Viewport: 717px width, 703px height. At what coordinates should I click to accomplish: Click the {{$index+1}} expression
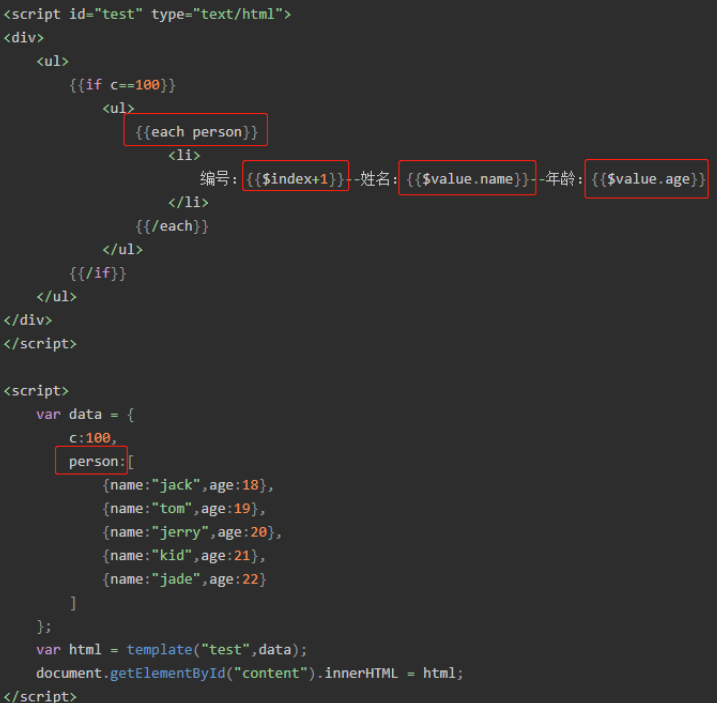click(x=295, y=179)
